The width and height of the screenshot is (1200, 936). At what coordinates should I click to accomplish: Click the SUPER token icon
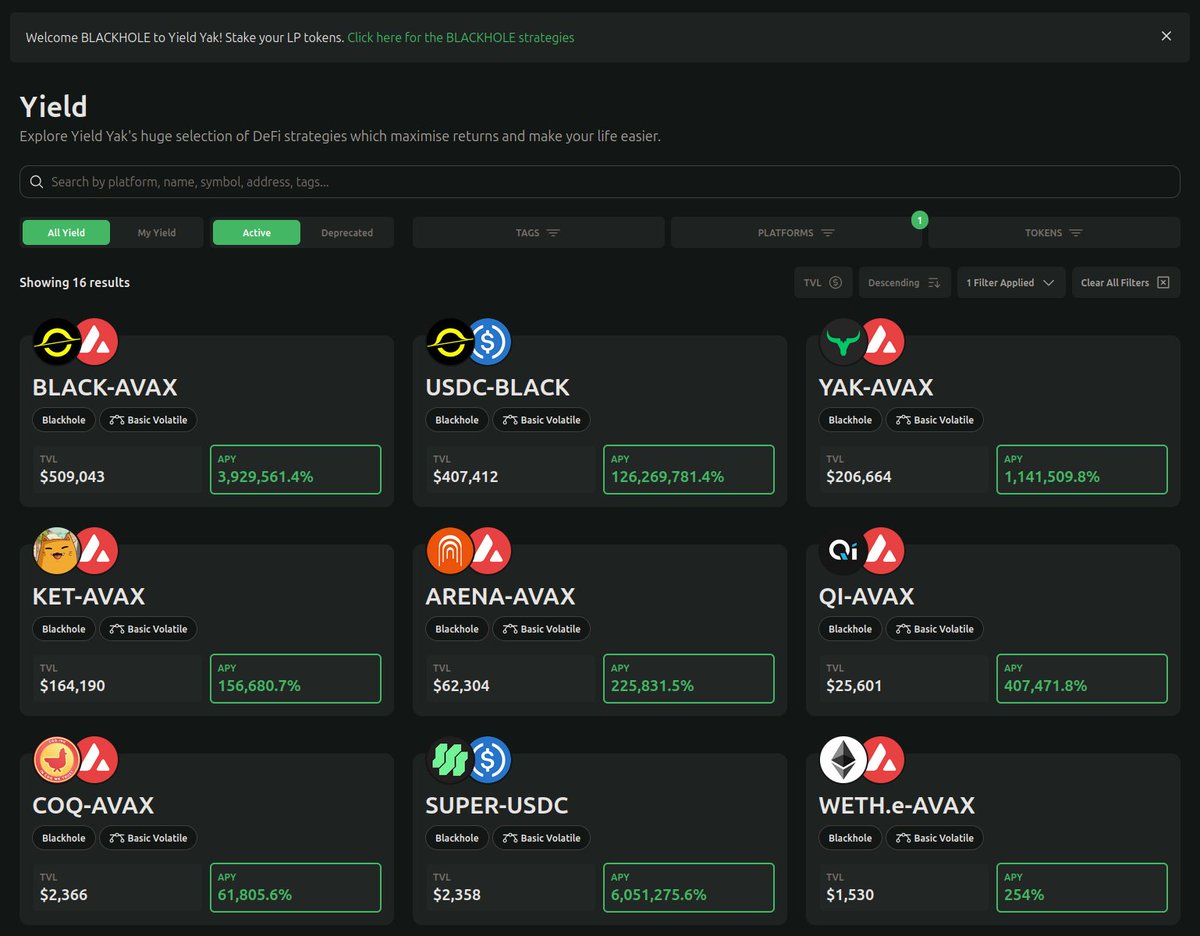pos(449,760)
